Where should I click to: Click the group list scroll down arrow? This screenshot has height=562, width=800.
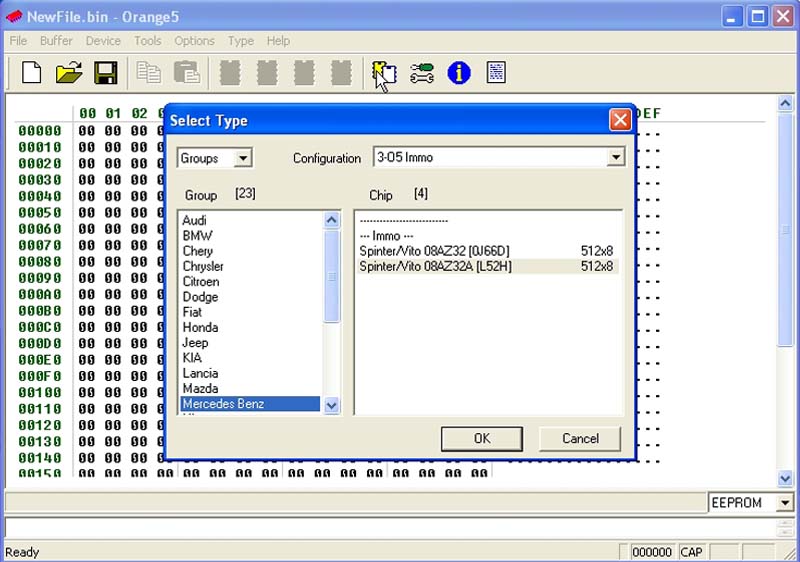pos(332,405)
